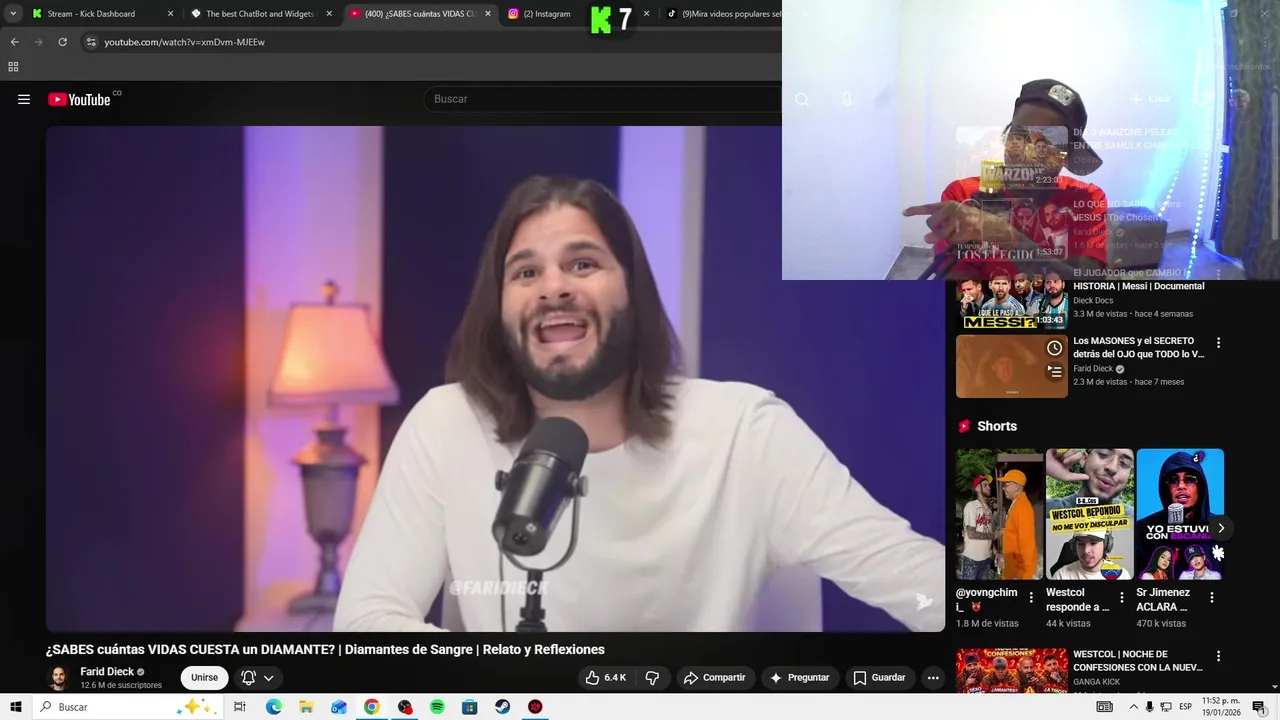Open options for @yovngchimi short
Viewport: 1280px width, 720px height.
(1031, 598)
